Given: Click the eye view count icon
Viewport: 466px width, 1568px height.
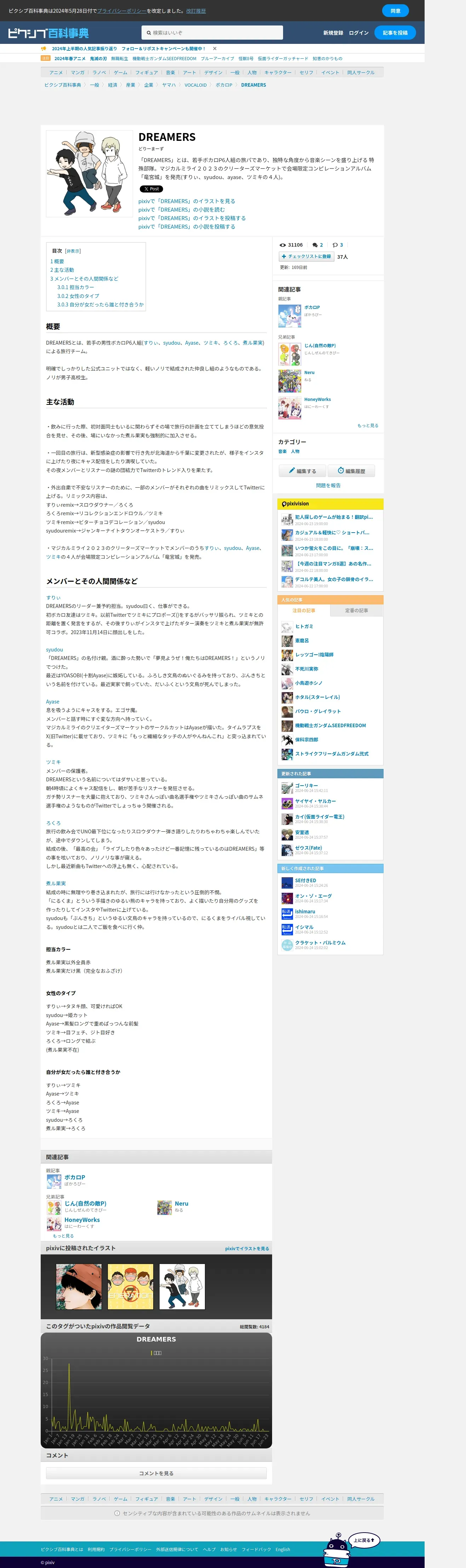Looking at the screenshot, I should pos(282,245).
